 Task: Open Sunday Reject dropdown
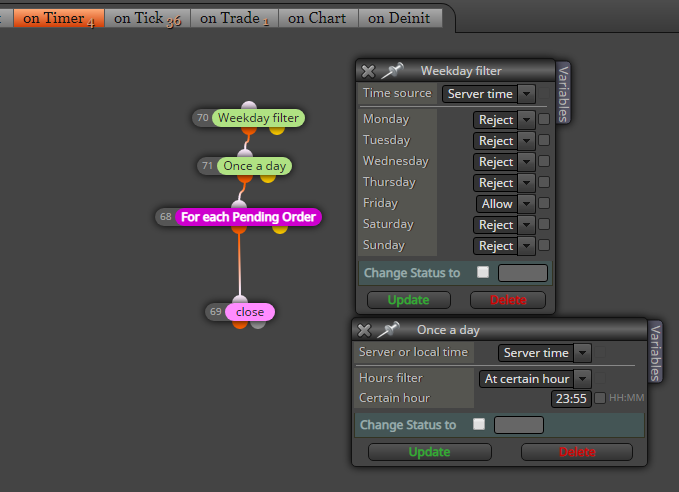[504, 246]
